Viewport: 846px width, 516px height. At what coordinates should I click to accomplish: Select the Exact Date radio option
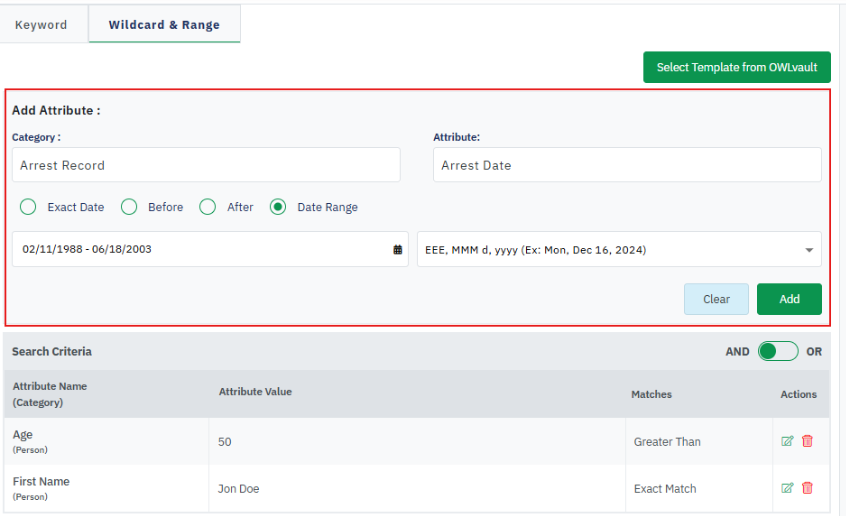pos(28,207)
